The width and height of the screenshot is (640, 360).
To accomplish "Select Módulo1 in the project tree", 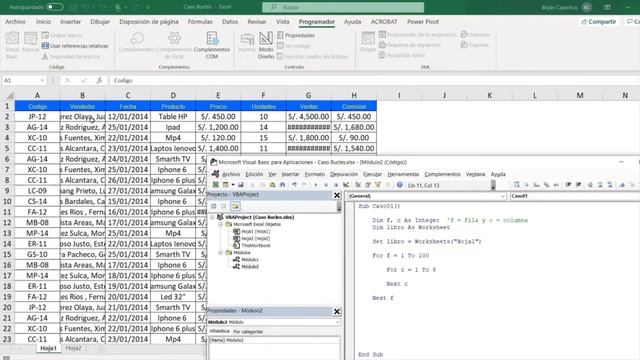I will pos(246,260).
